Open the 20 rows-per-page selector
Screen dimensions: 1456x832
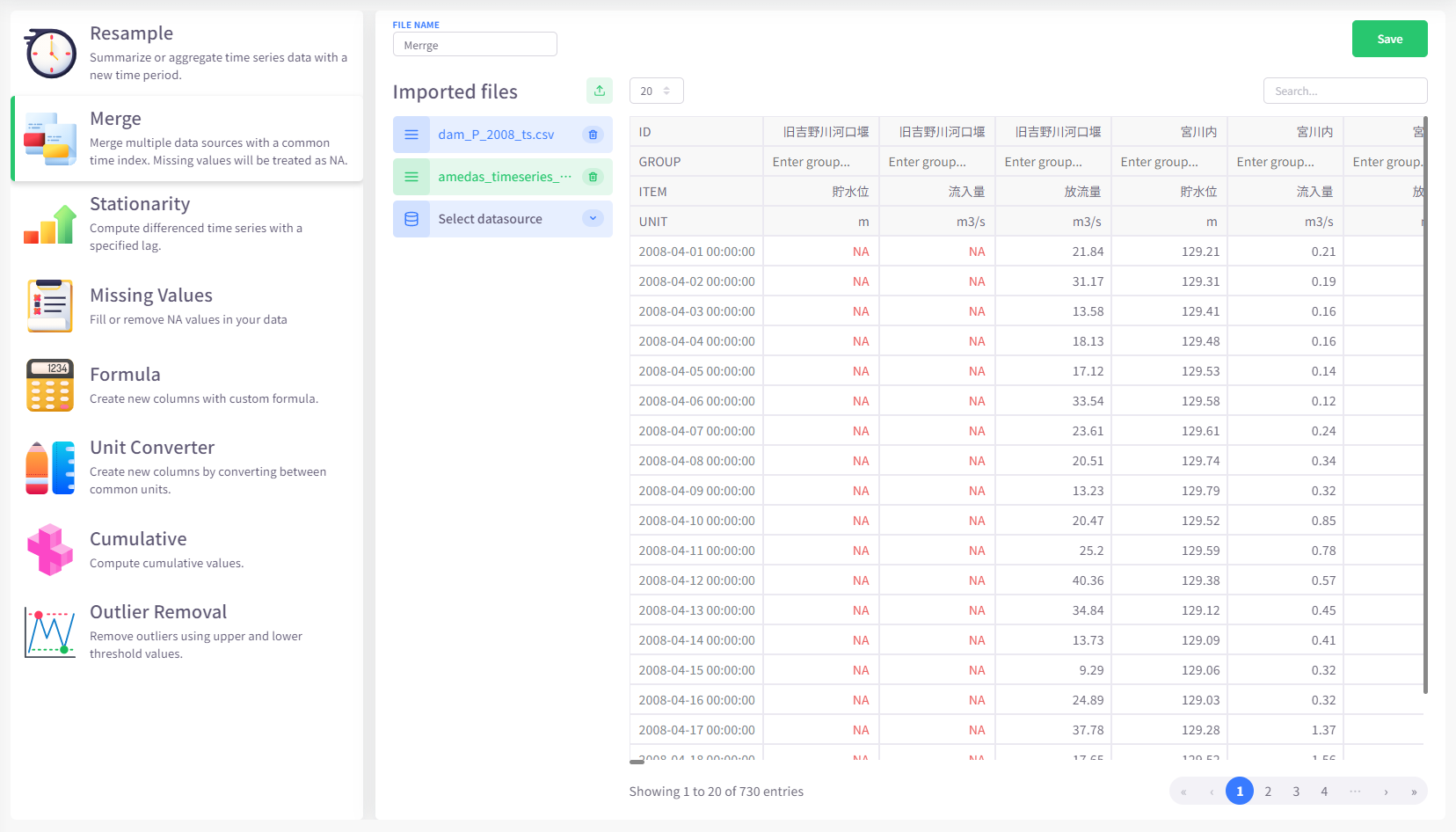pos(656,91)
